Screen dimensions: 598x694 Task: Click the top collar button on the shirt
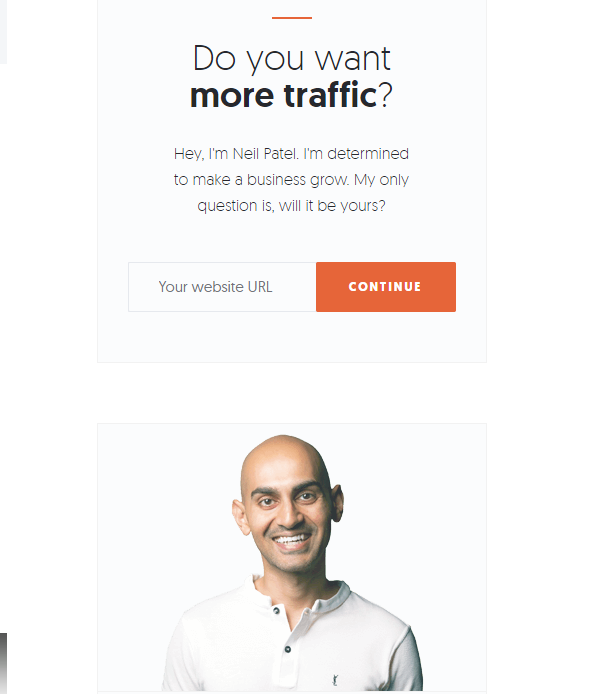click(x=276, y=611)
